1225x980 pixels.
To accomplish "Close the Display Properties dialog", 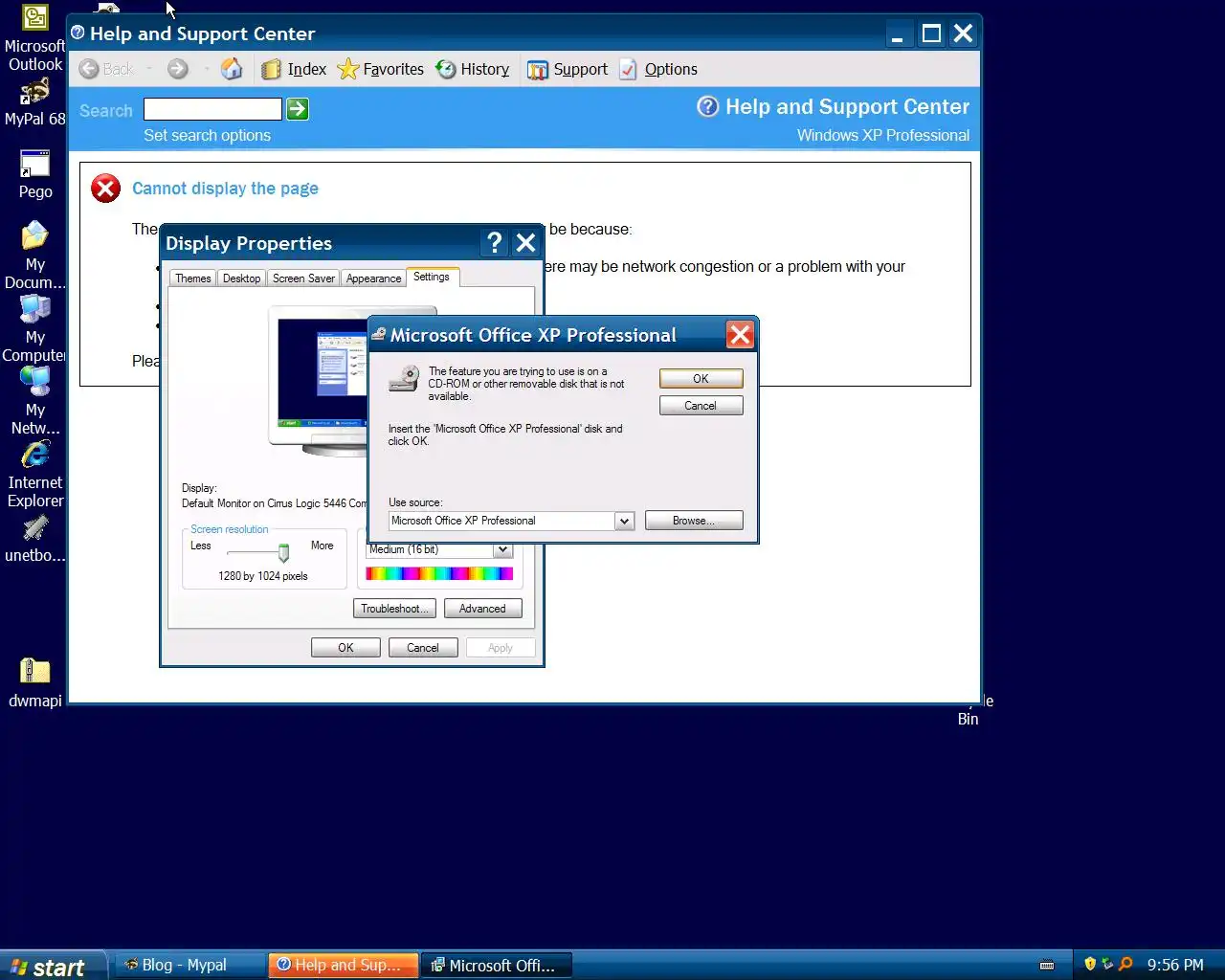I will point(525,243).
